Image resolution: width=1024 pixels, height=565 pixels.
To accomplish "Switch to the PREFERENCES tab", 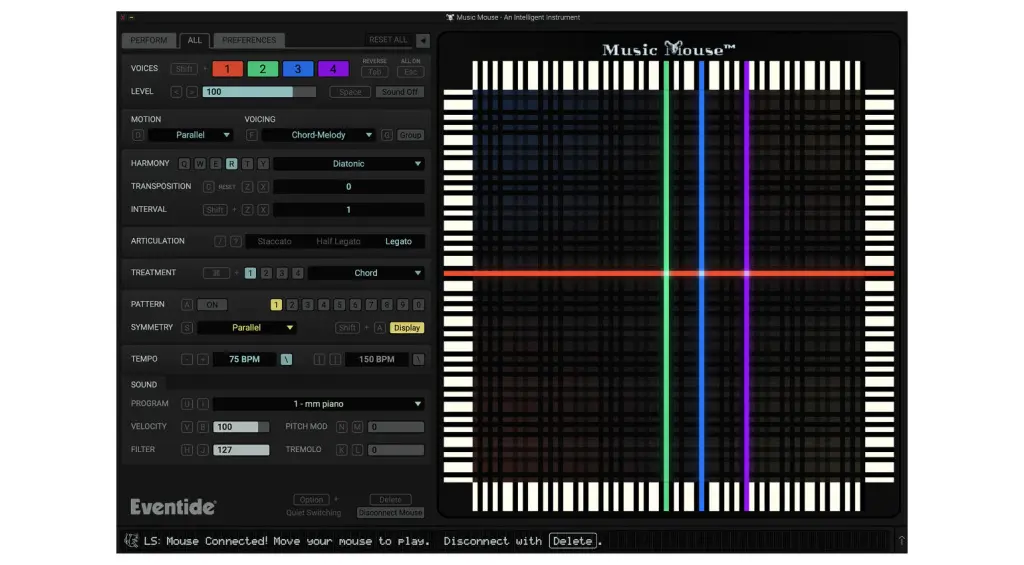I will 249,40.
